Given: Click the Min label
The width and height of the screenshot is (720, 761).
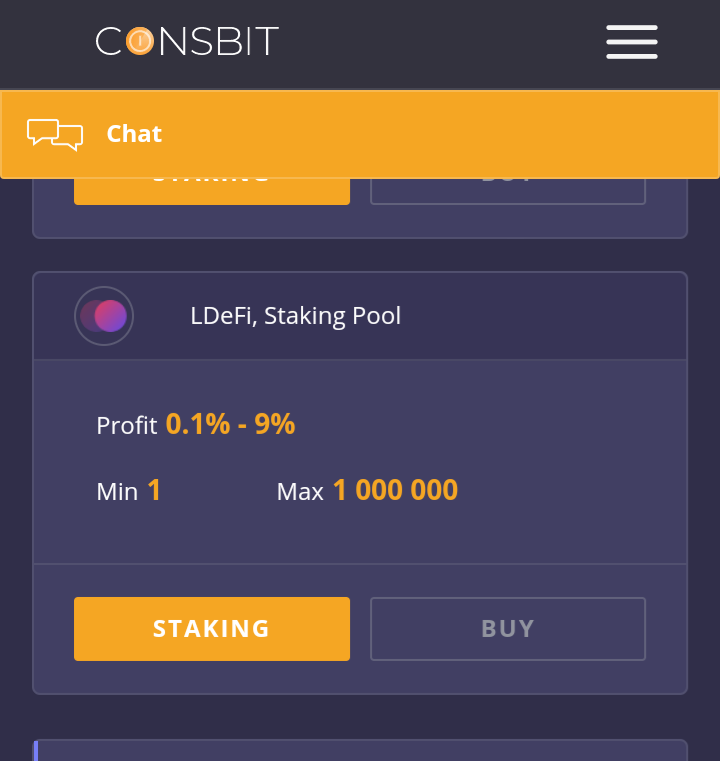Looking at the screenshot, I should pos(117,492).
